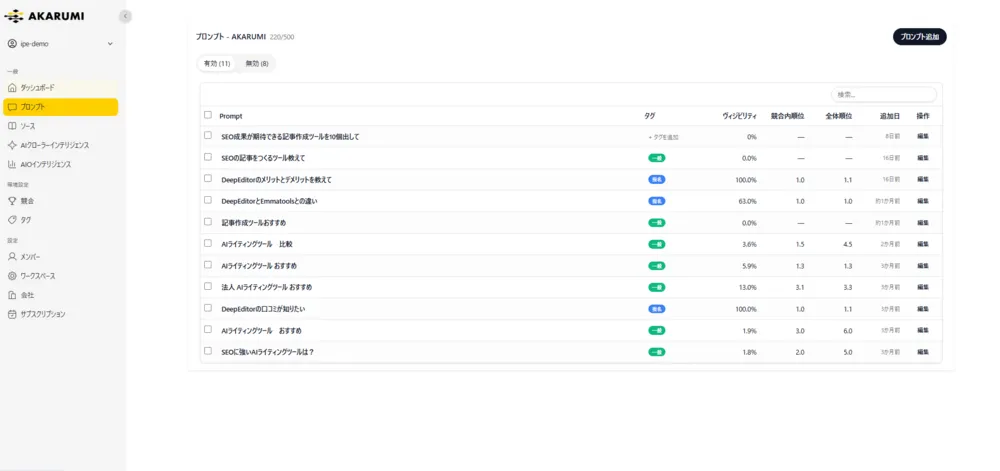Viewport: 1000px width, 471px height.
Task: Click the AIクローラーインテリジェンス sparkle icon
Action: (12, 145)
